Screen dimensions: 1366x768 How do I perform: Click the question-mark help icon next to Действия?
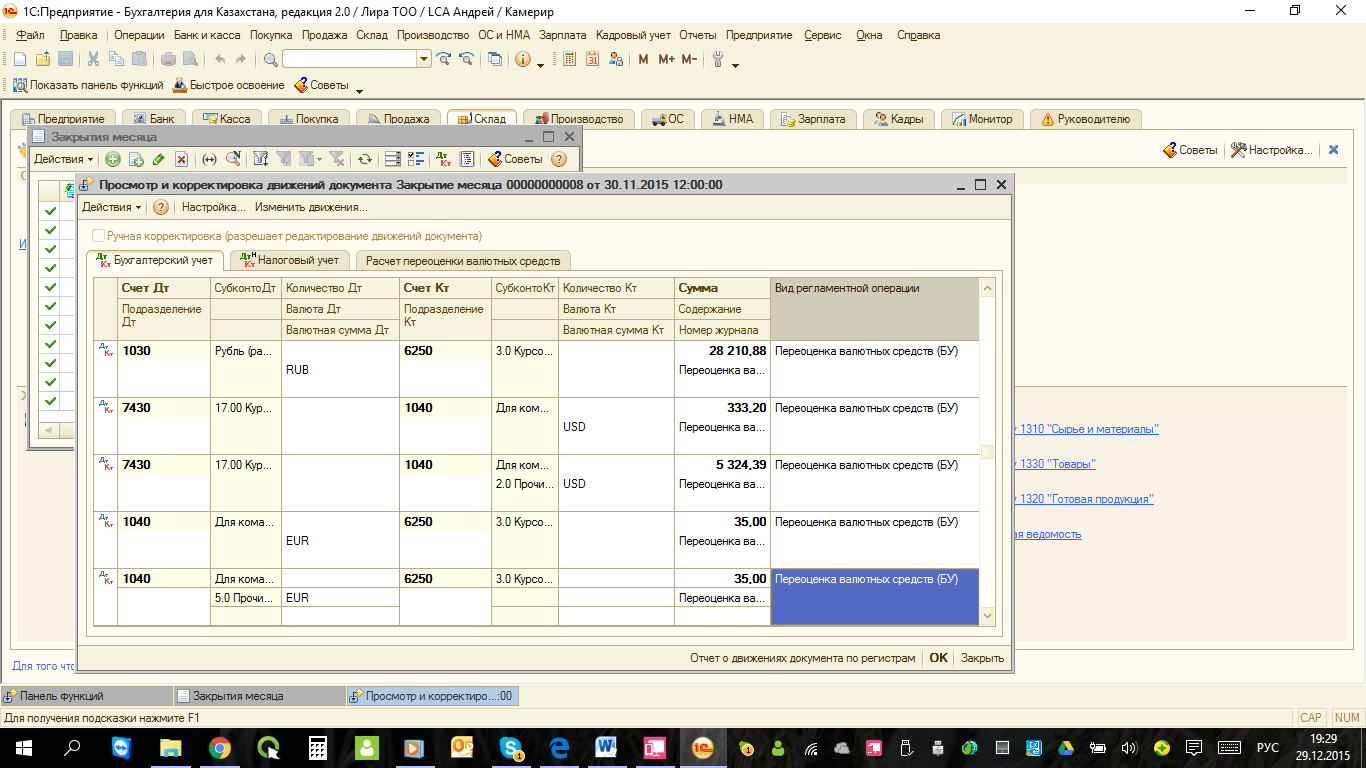[161, 207]
